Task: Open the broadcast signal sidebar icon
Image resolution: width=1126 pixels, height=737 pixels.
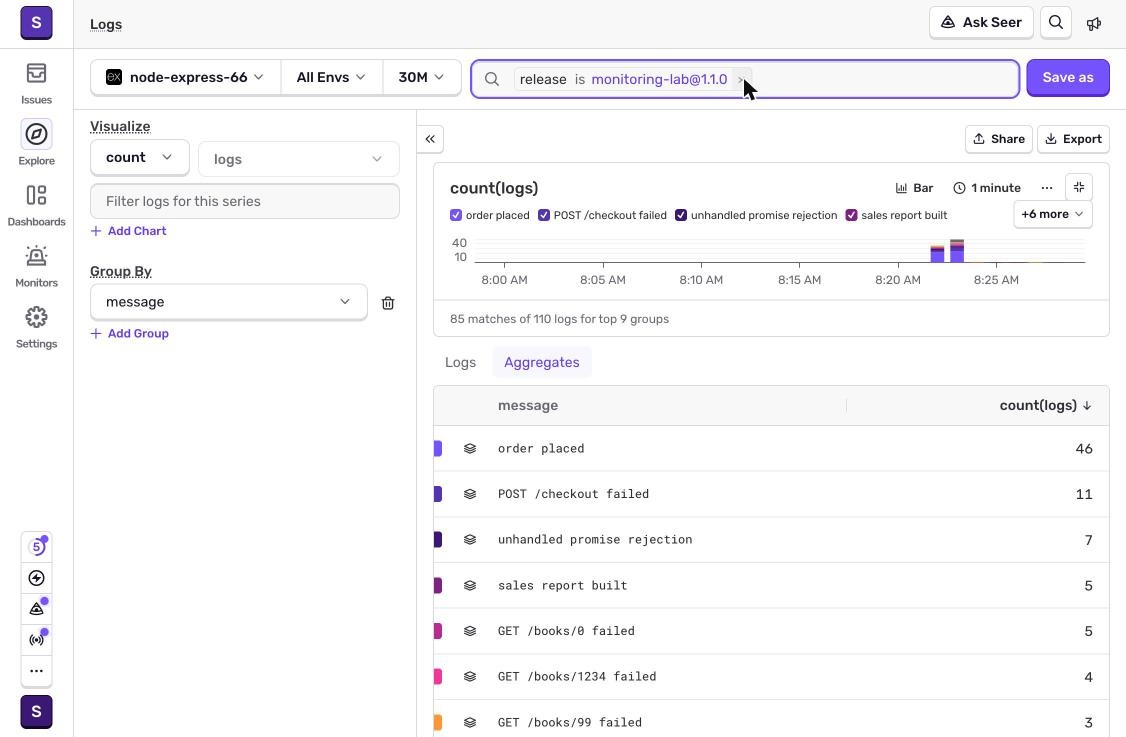Action: [x=37, y=639]
